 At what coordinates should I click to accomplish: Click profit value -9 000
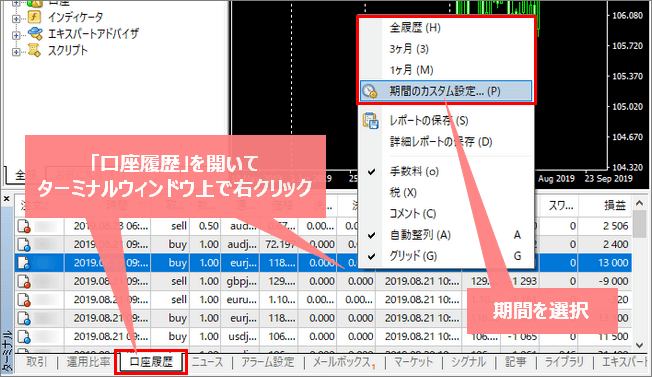coord(613,282)
